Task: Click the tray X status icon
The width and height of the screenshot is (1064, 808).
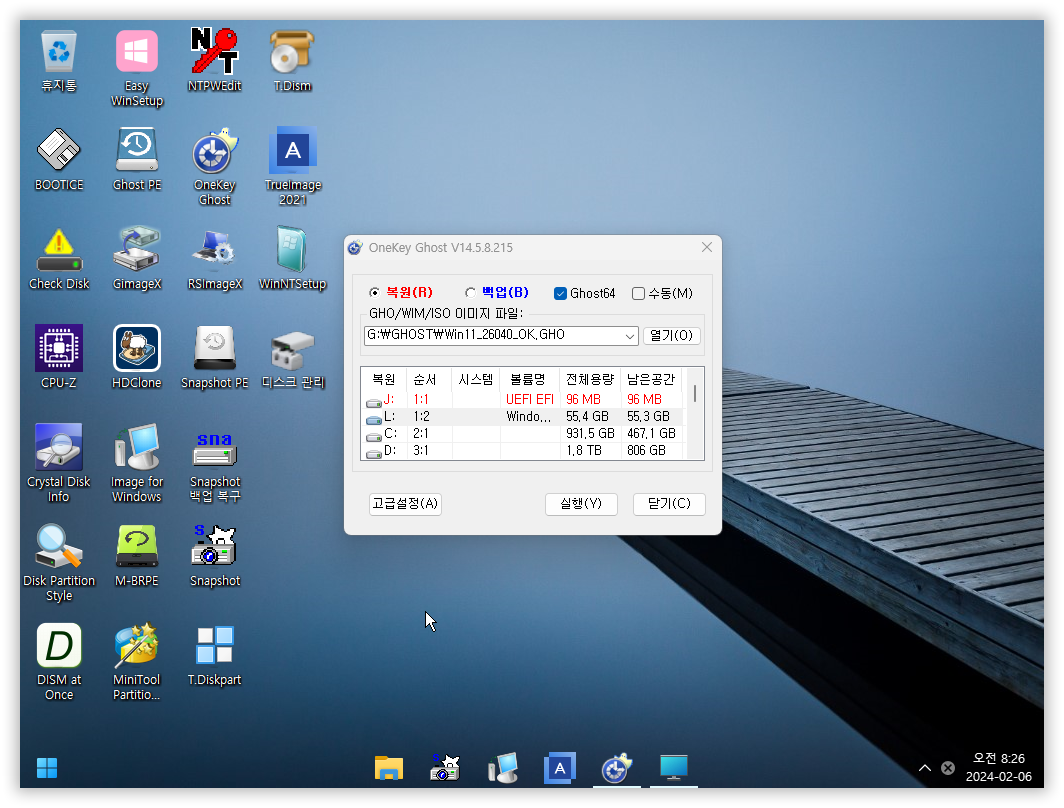Action: [x=948, y=768]
